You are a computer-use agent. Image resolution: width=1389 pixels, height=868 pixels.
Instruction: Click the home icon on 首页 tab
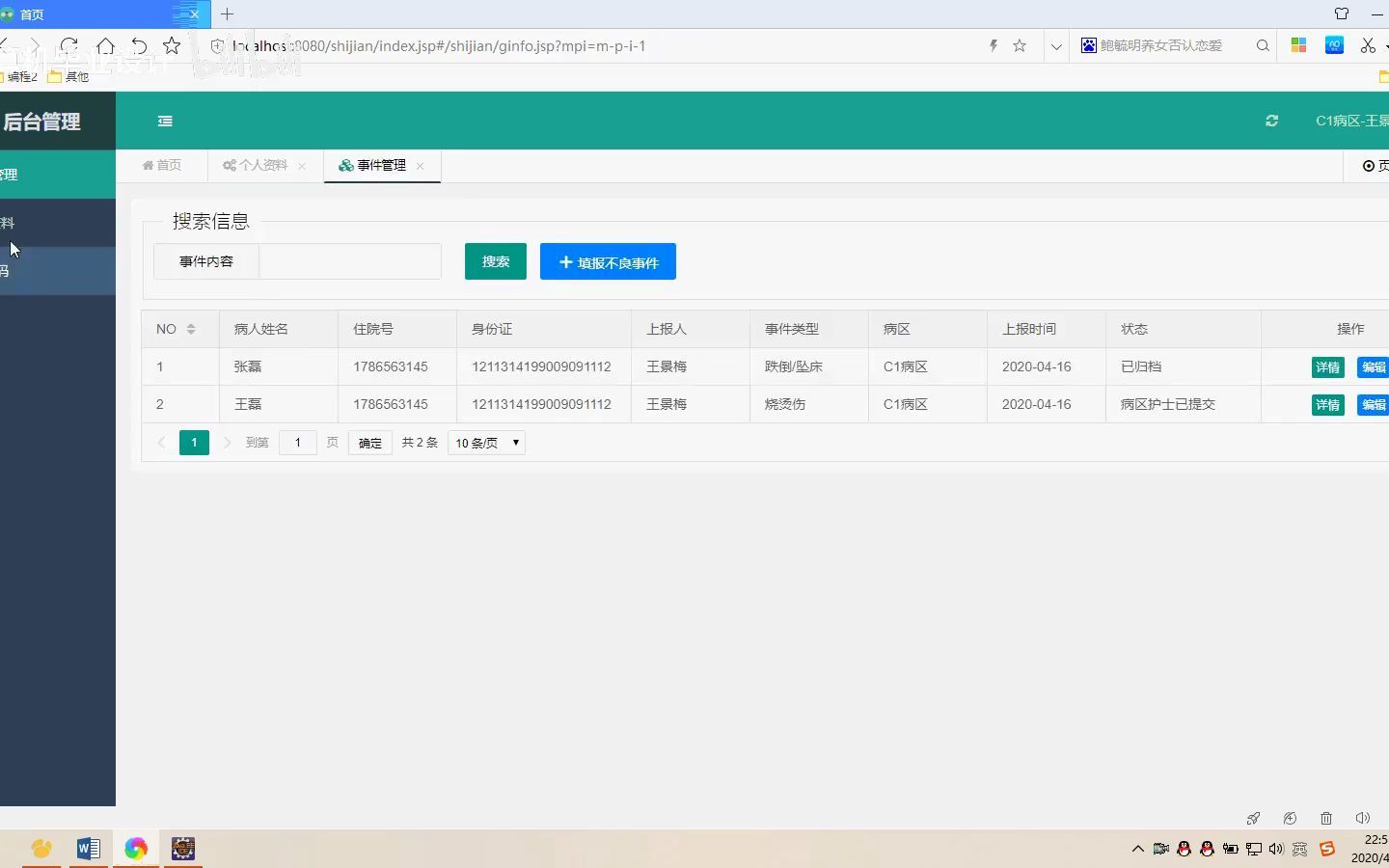pyautogui.click(x=150, y=165)
